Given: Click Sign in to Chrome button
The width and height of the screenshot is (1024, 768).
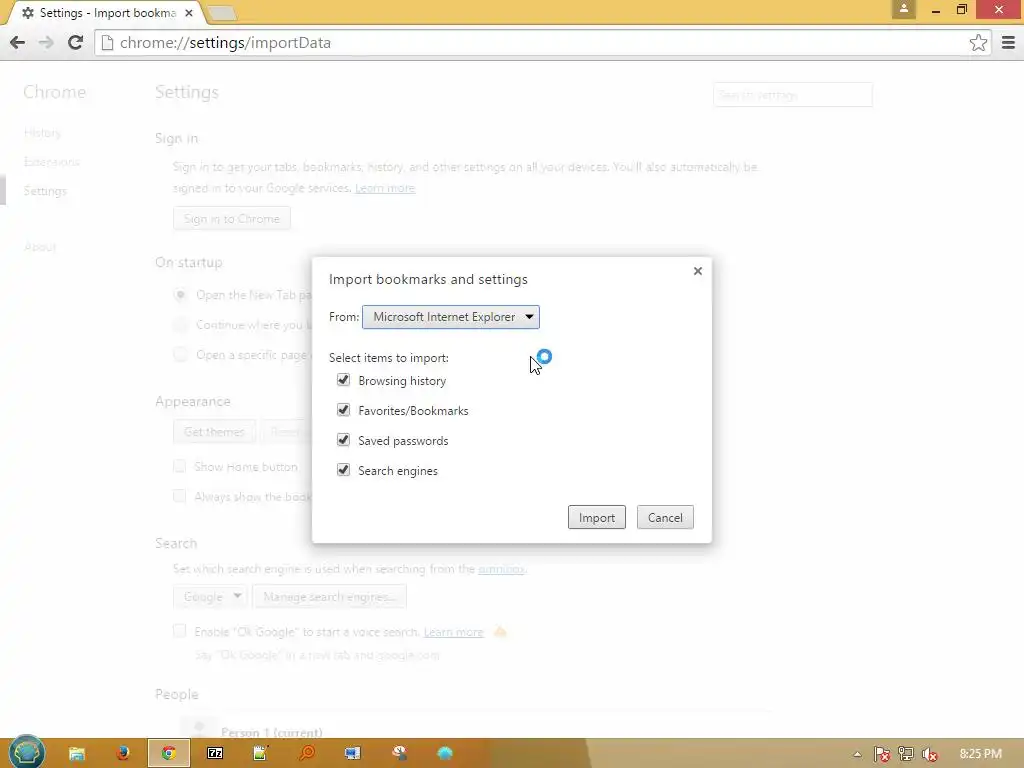Looking at the screenshot, I should (232, 219).
